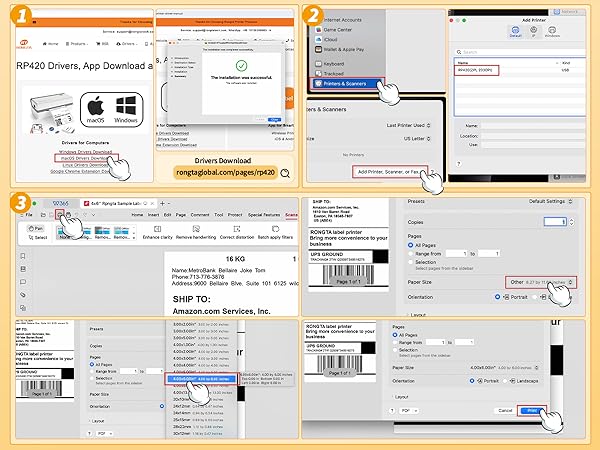Select Selection radio in dialog with Print button
The height and width of the screenshot is (450, 600).
[395, 350]
